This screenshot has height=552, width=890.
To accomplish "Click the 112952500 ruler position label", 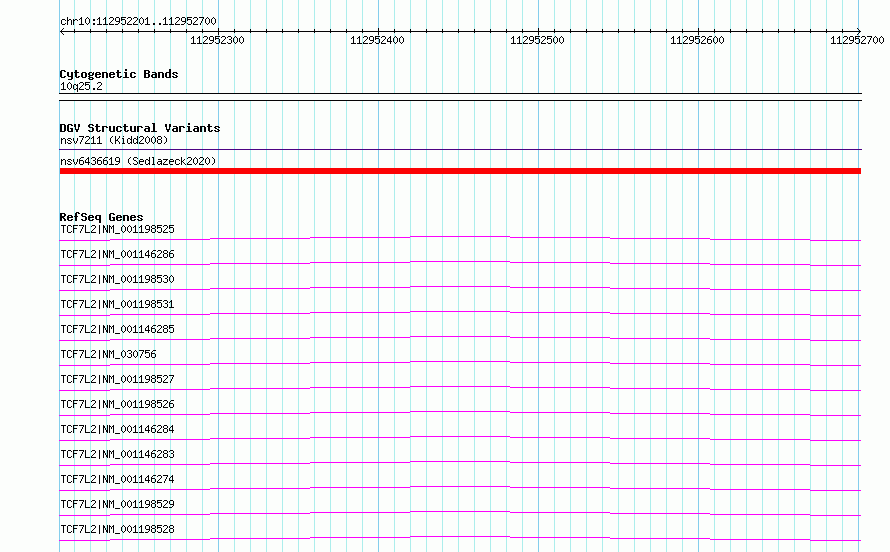I will 537,40.
